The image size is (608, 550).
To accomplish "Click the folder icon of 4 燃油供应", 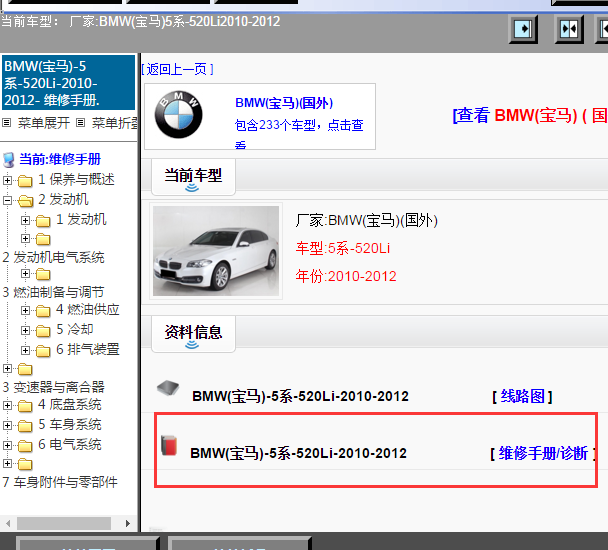I will coord(43,311).
